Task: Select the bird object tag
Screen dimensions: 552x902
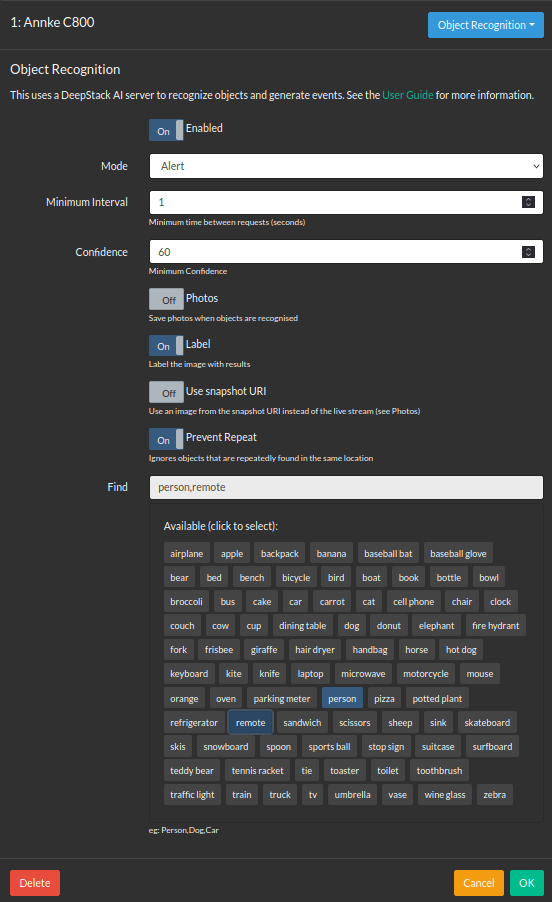Action: 336,578
